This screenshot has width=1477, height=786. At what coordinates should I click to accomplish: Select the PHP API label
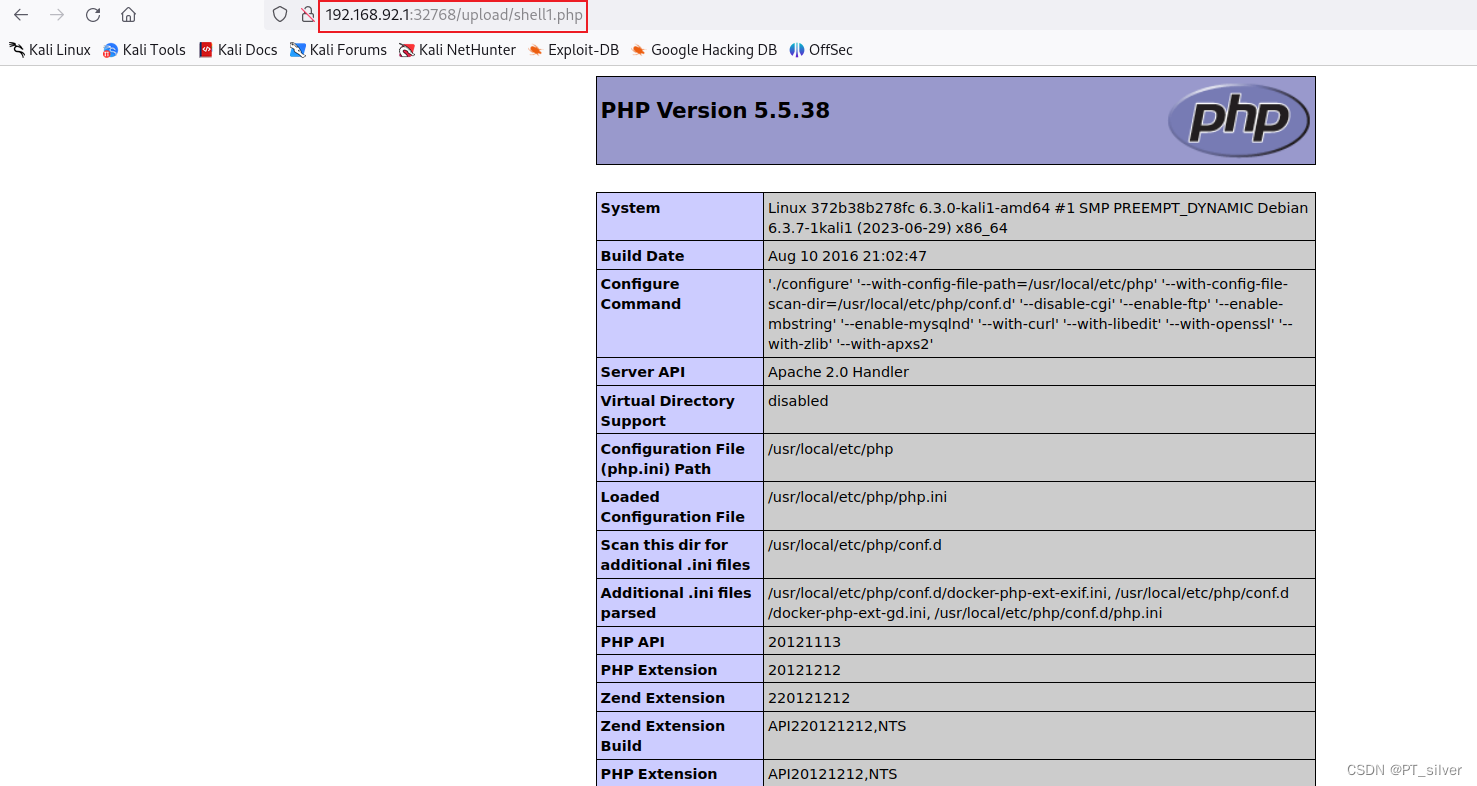(x=632, y=642)
